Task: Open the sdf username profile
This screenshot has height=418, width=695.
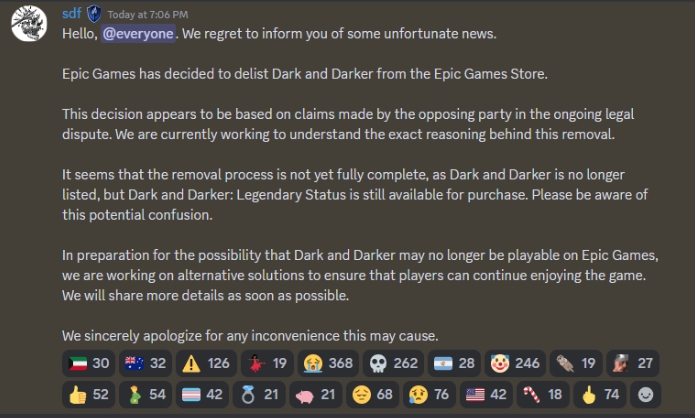Action: click(71, 13)
